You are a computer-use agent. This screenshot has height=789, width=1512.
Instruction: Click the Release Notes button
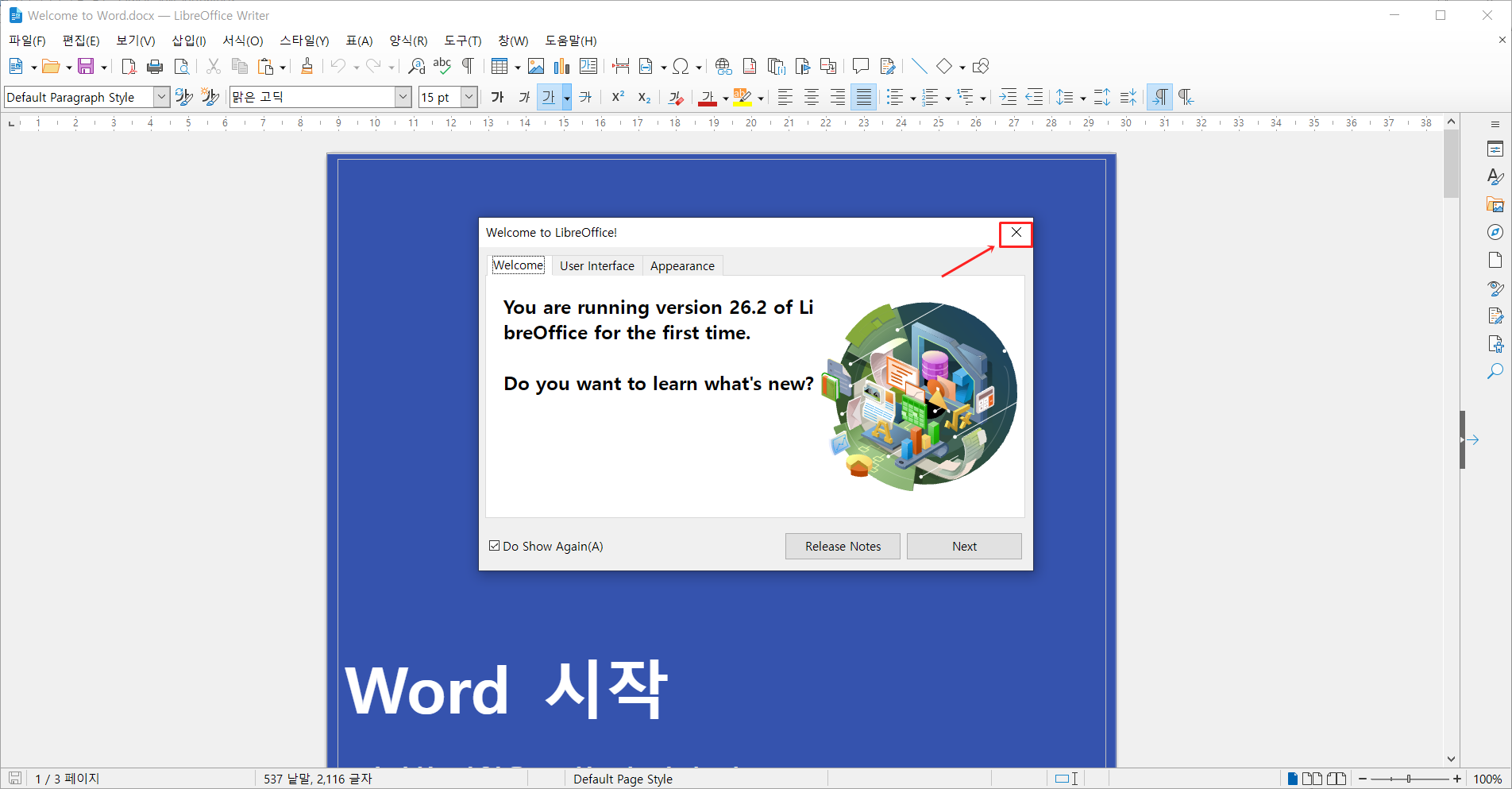tap(843, 546)
